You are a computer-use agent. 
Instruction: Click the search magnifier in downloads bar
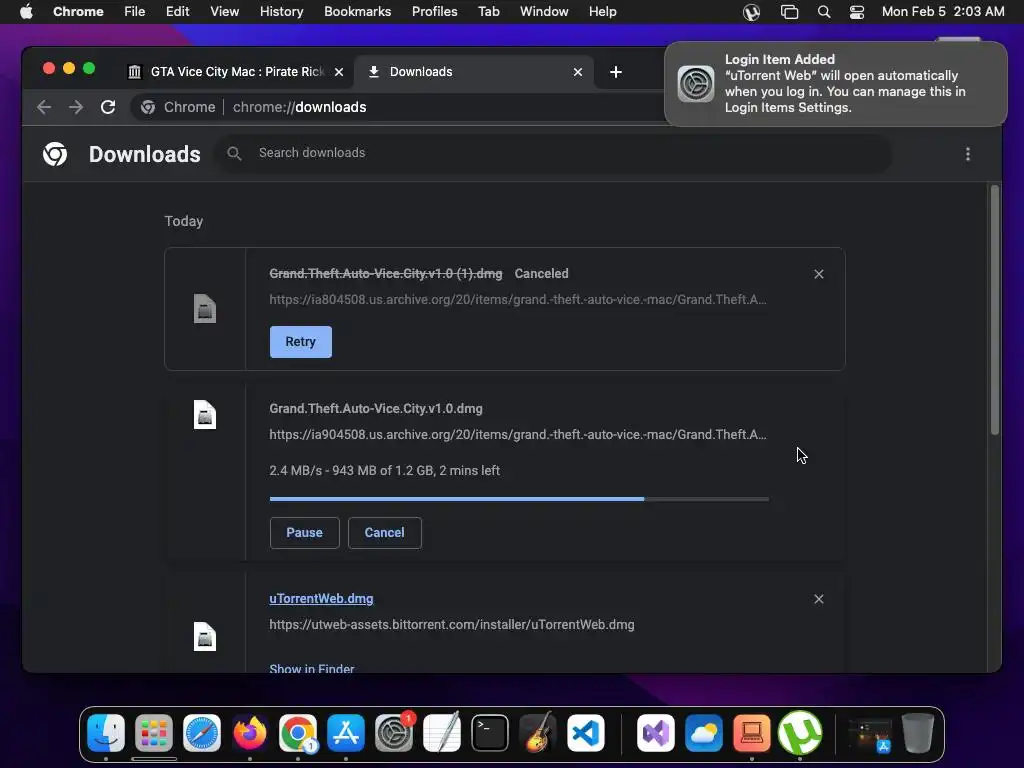click(x=234, y=153)
